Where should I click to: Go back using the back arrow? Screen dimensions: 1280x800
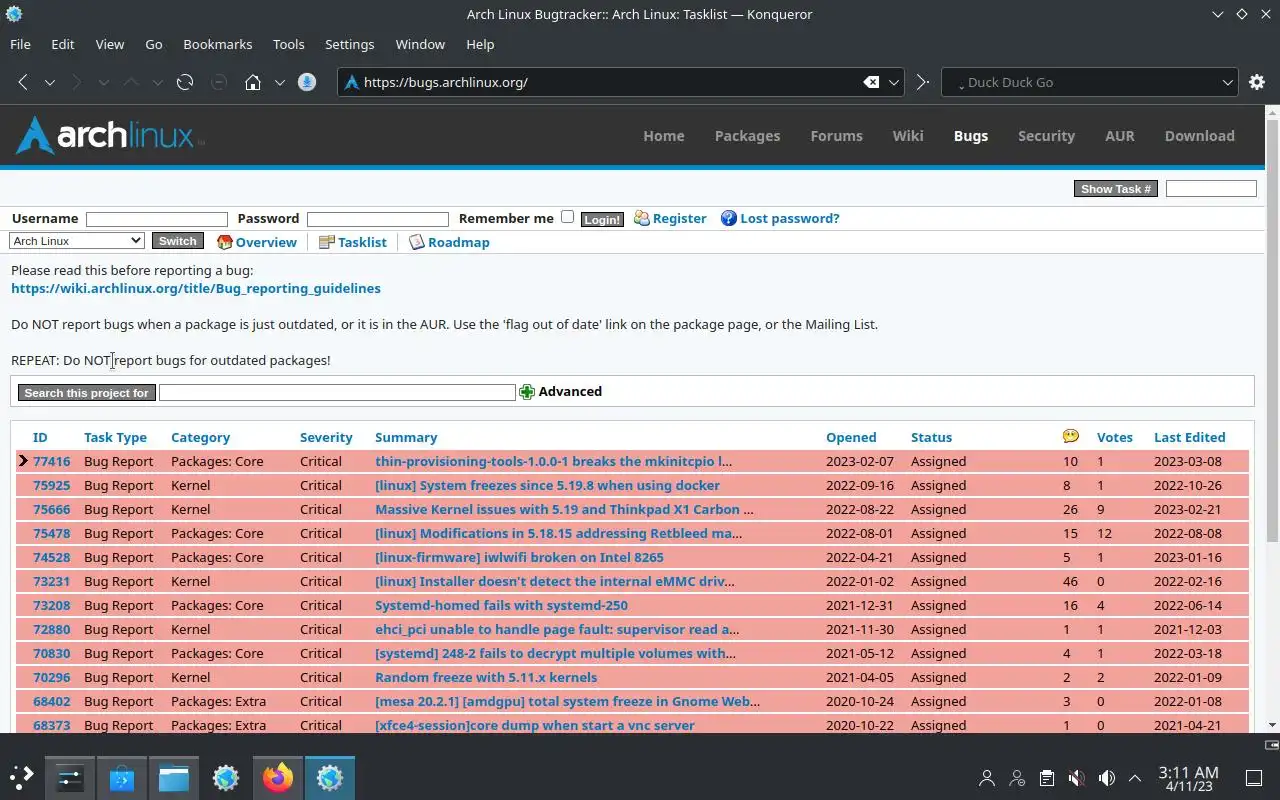[23, 82]
